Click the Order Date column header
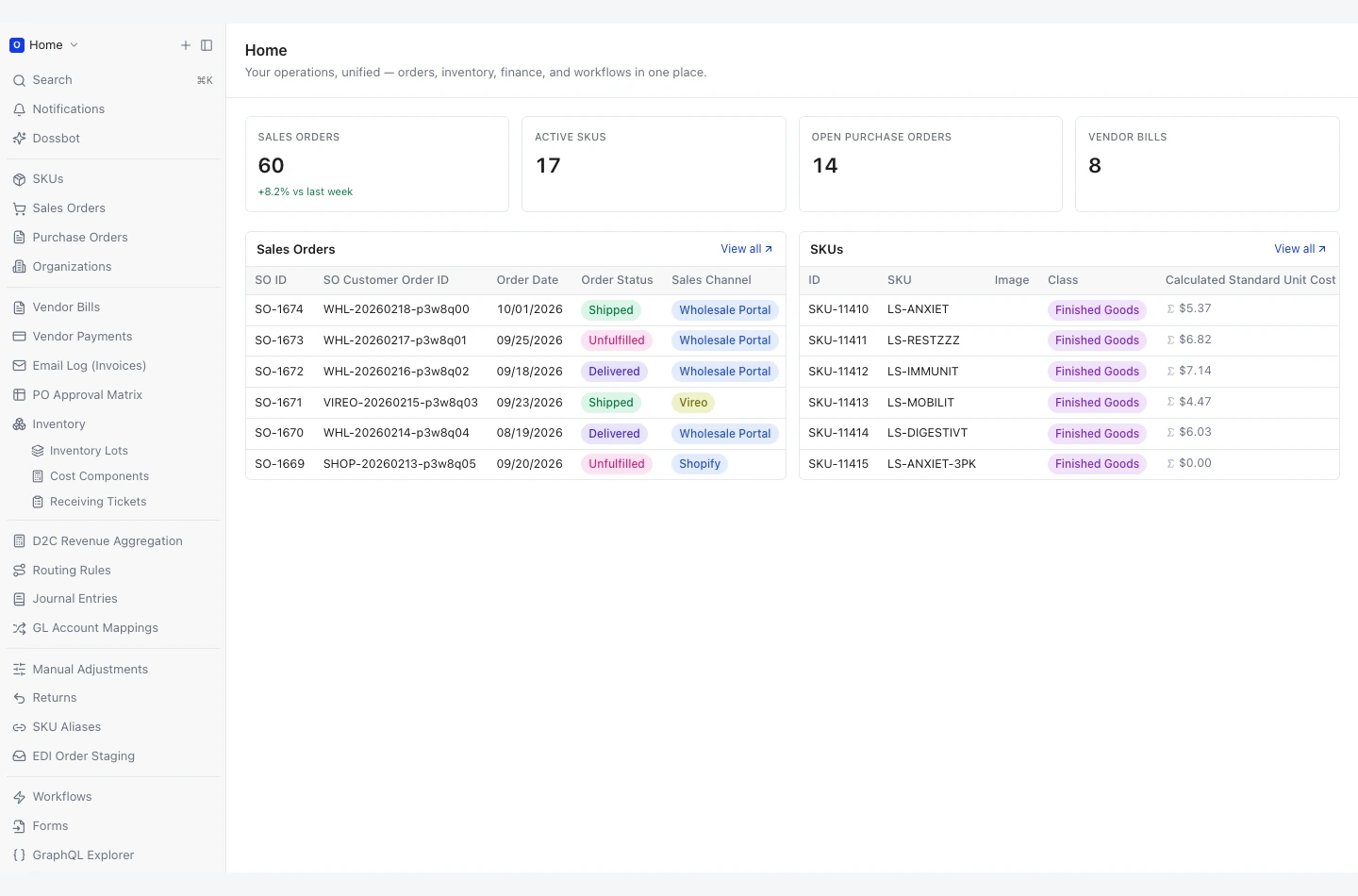Viewport: 1358px width, 896px height. 527,280
